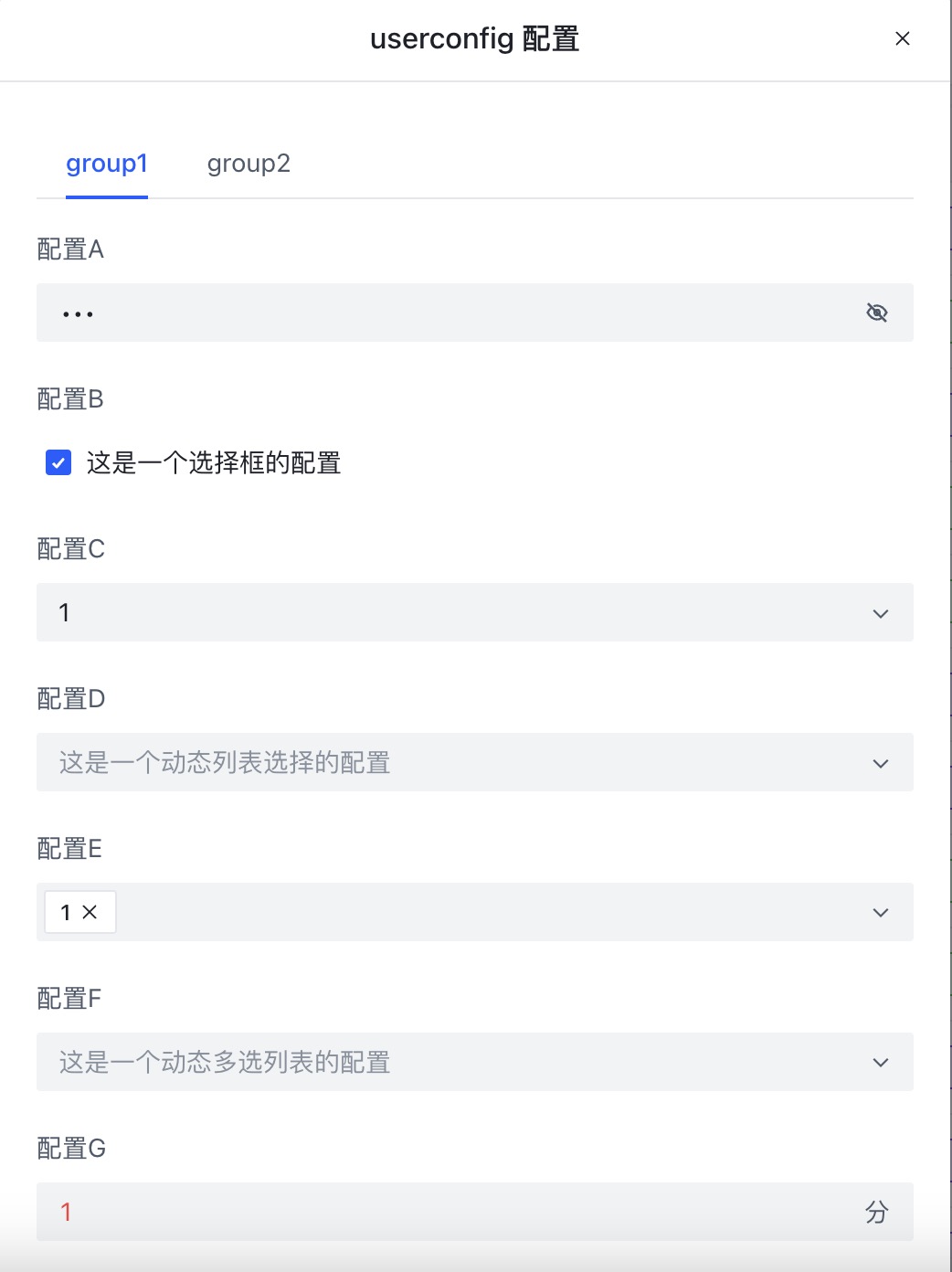Select the group1 tab

tap(106, 164)
